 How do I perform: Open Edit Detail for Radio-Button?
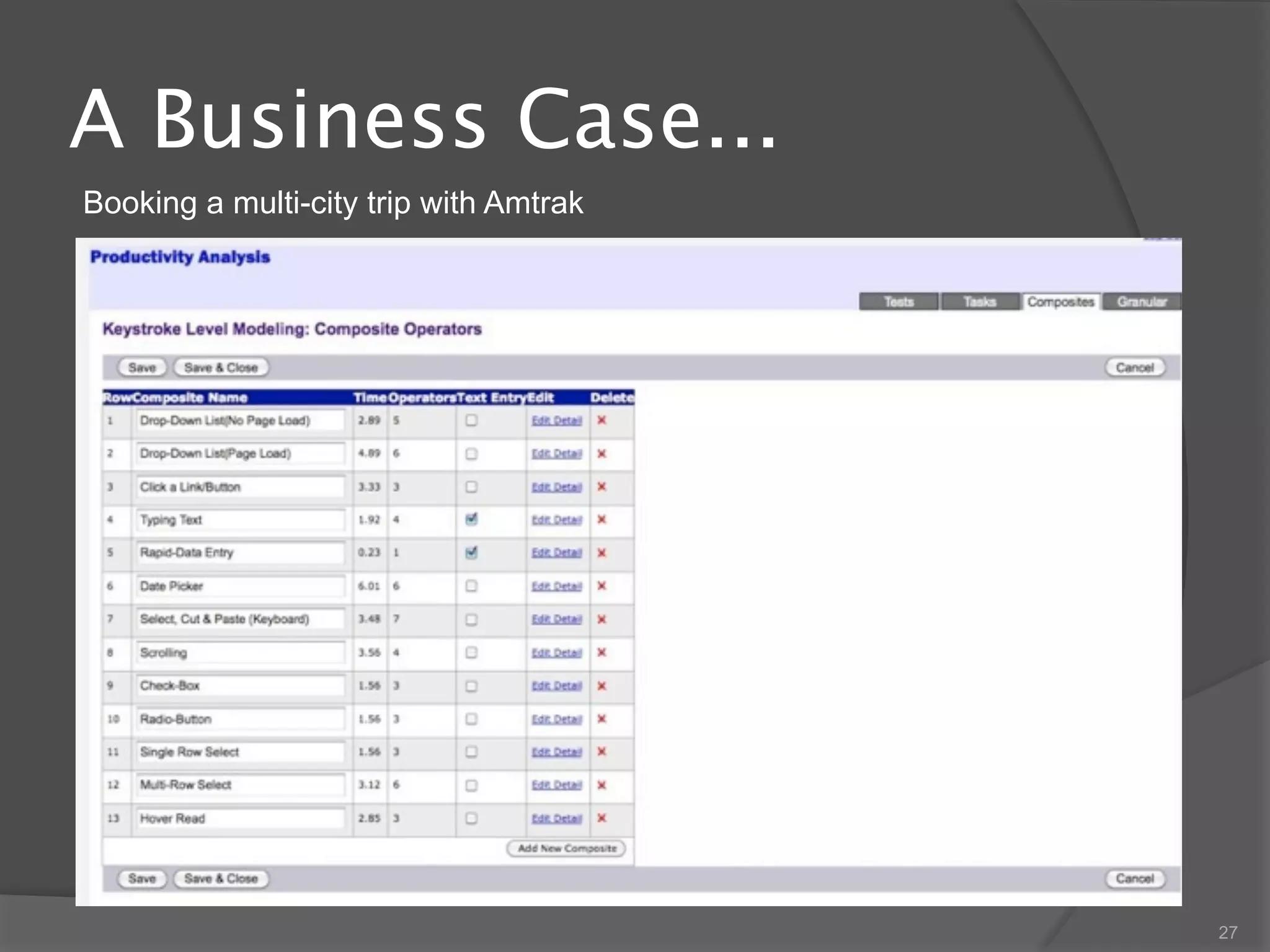coord(556,719)
